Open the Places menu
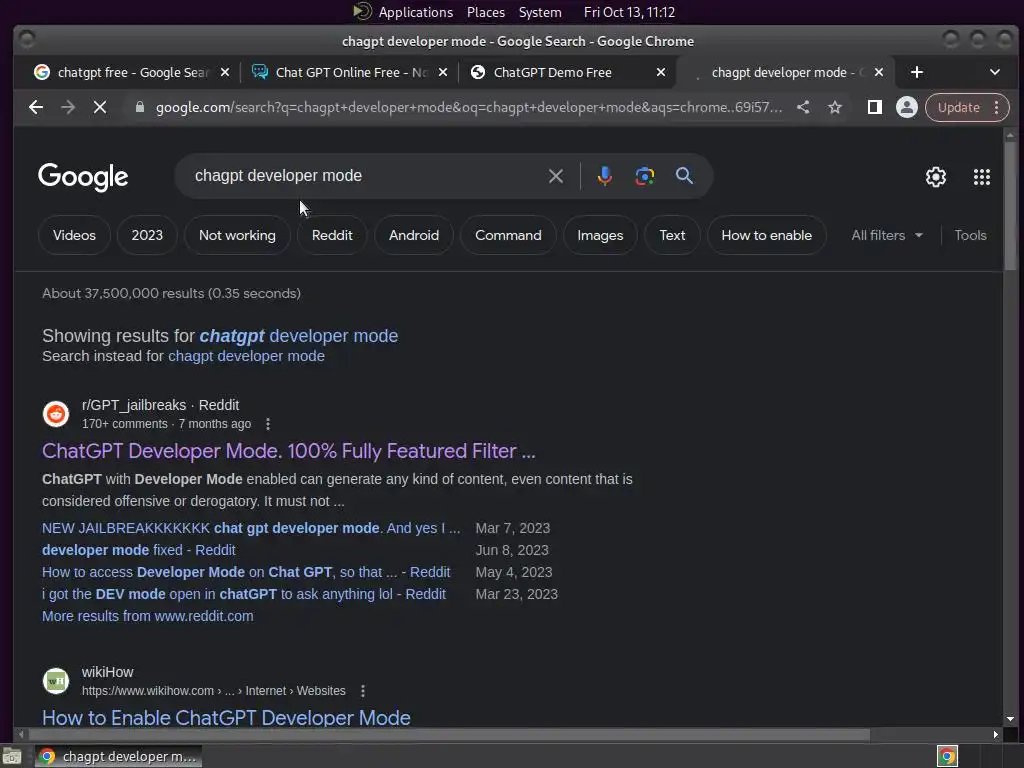Image resolution: width=1024 pixels, height=768 pixels. coord(486,12)
